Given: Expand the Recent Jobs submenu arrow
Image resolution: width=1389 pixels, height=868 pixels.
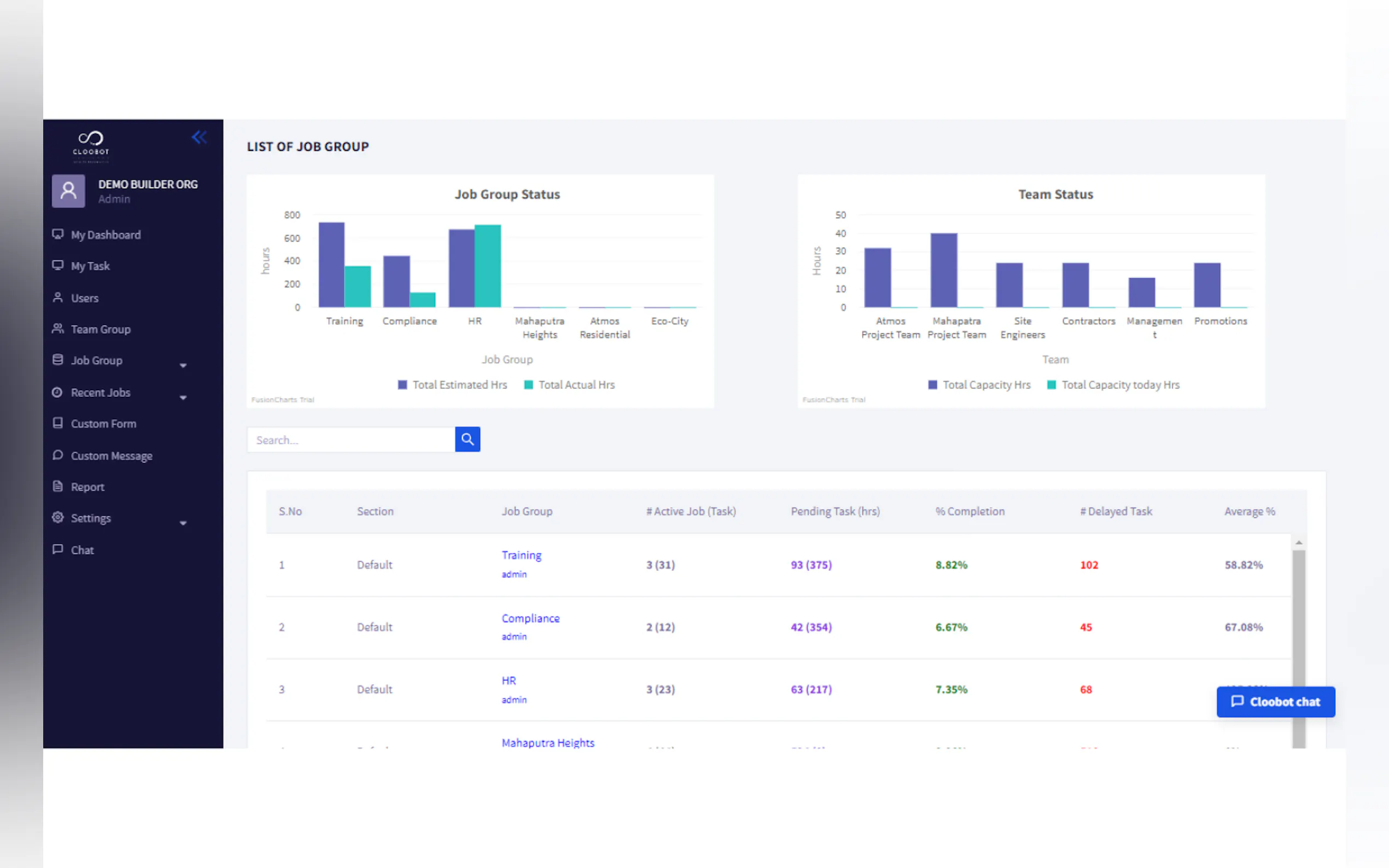Looking at the screenshot, I should point(183,397).
